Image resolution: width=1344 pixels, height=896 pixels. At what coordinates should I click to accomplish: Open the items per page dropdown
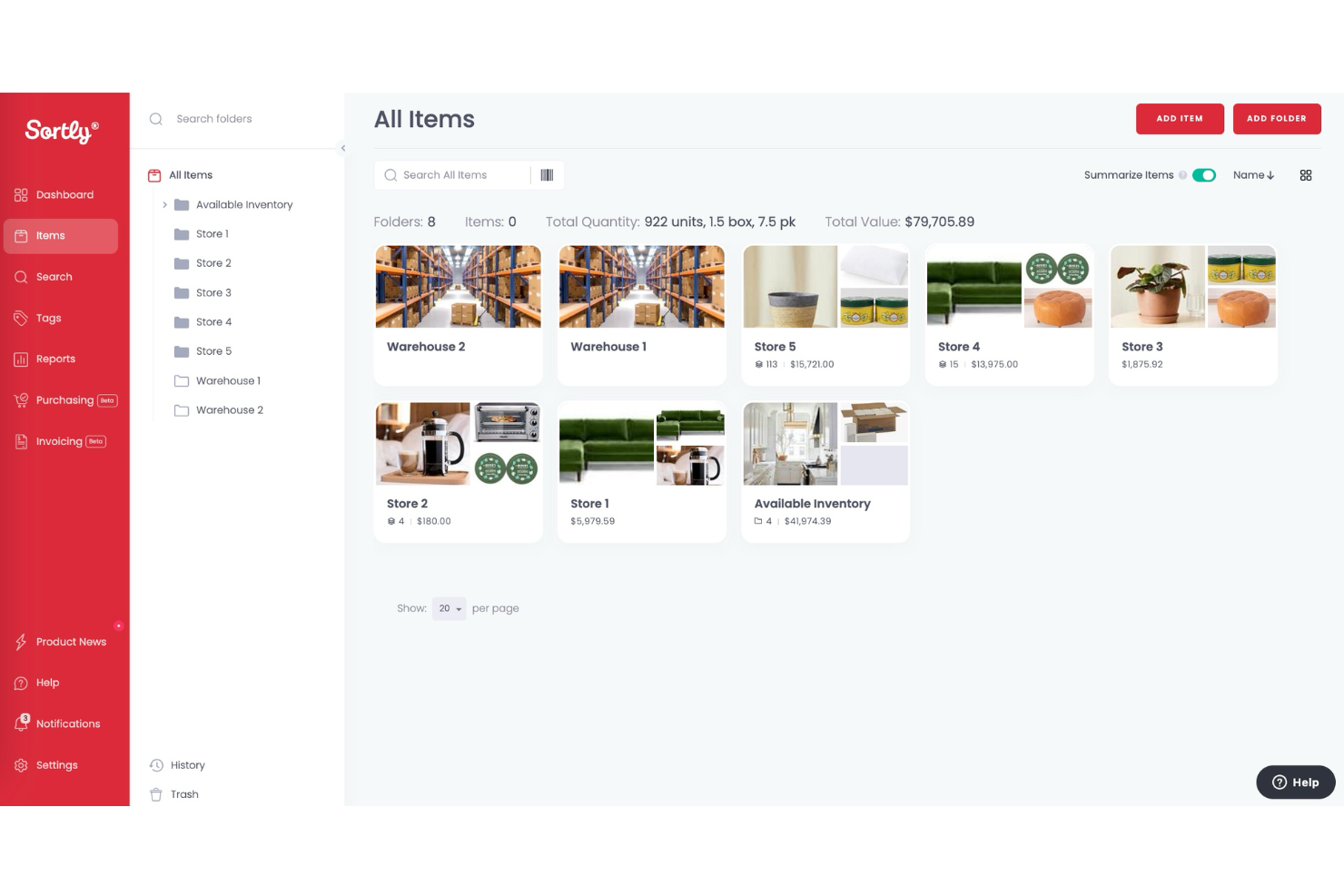pos(449,608)
